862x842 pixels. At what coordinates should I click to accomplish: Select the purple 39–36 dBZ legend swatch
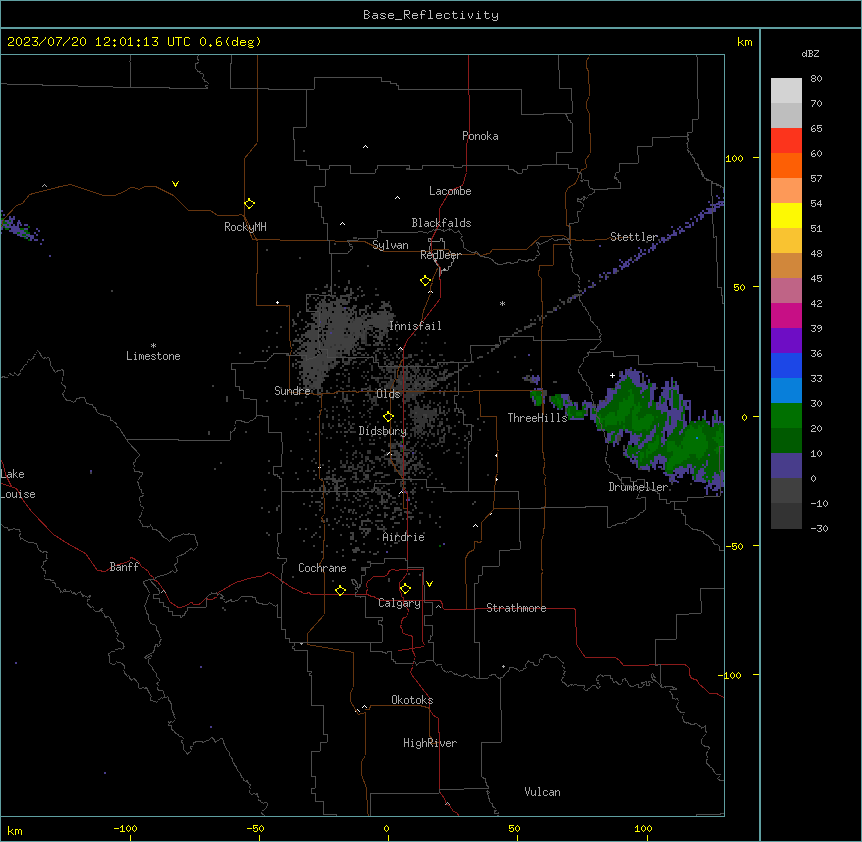pyautogui.click(x=786, y=341)
